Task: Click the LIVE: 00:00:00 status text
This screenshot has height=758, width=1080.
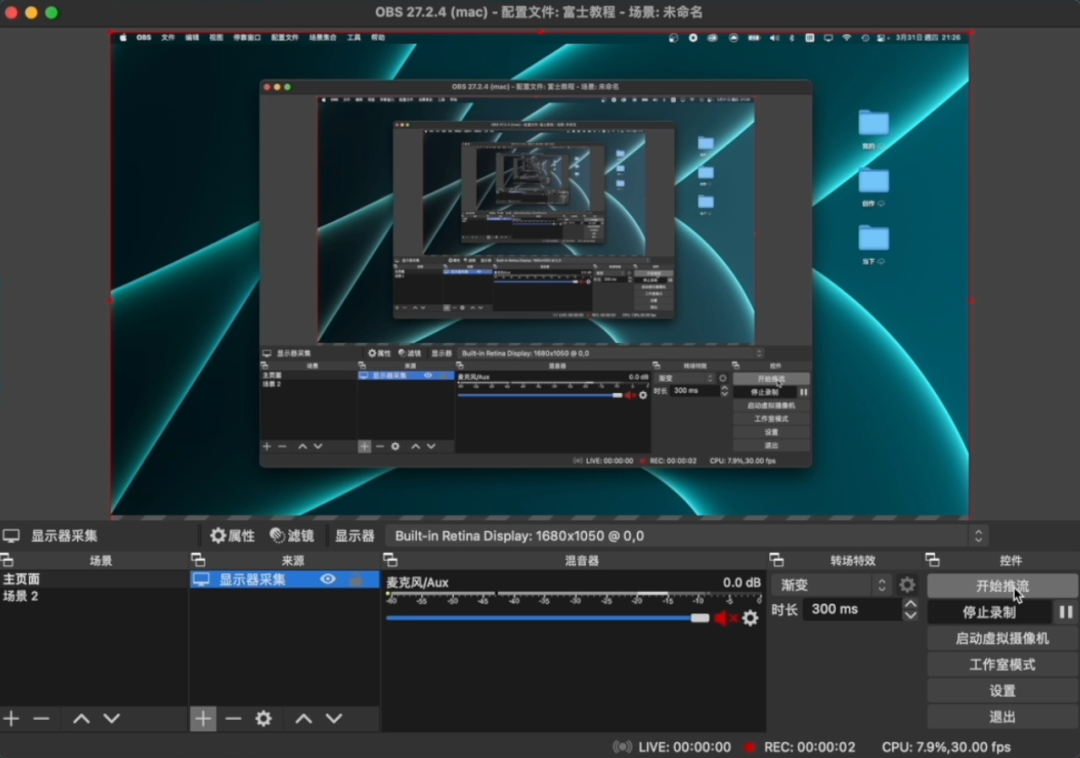Action: pyautogui.click(x=685, y=747)
